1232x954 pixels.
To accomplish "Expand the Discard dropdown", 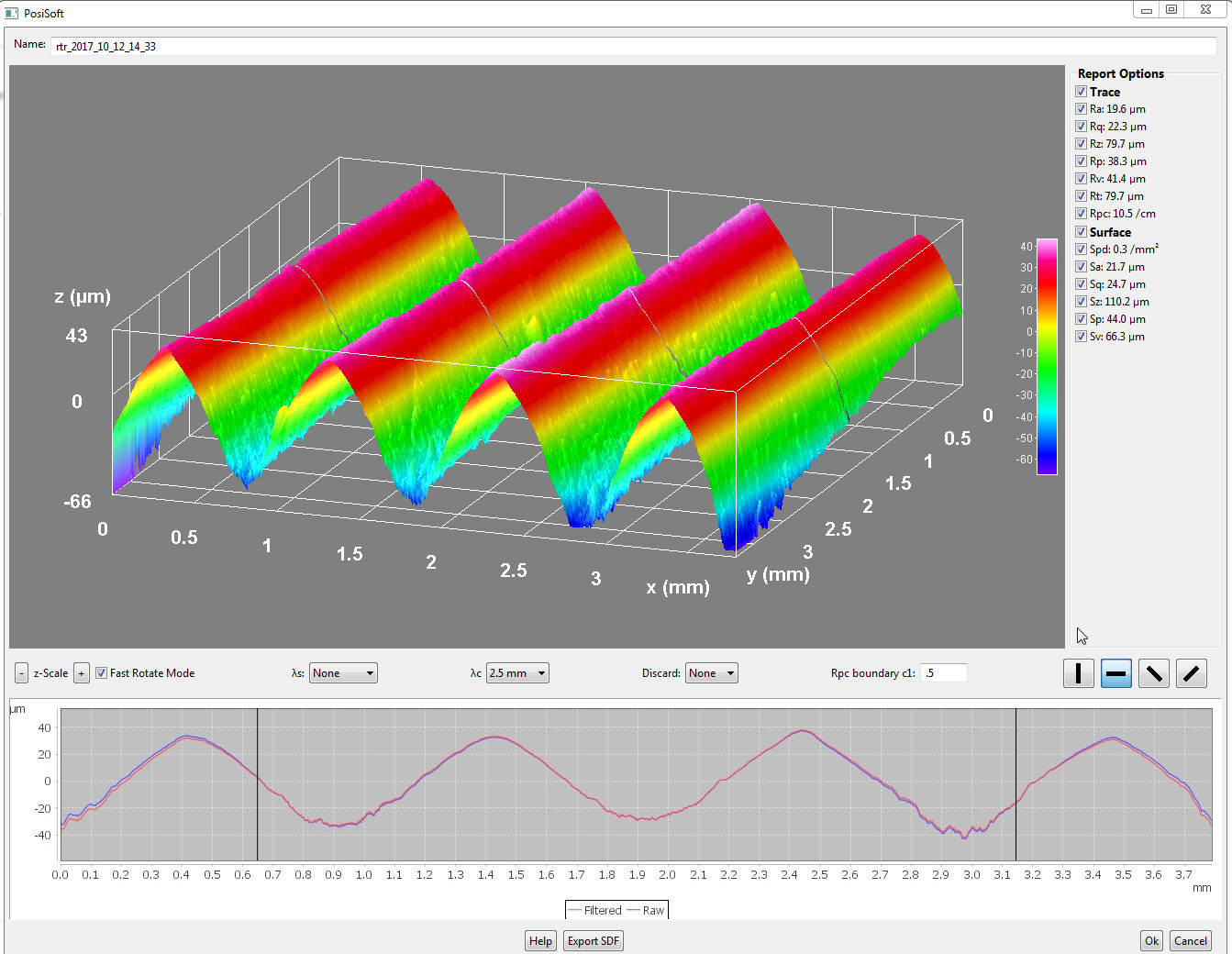I will coord(711,673).
